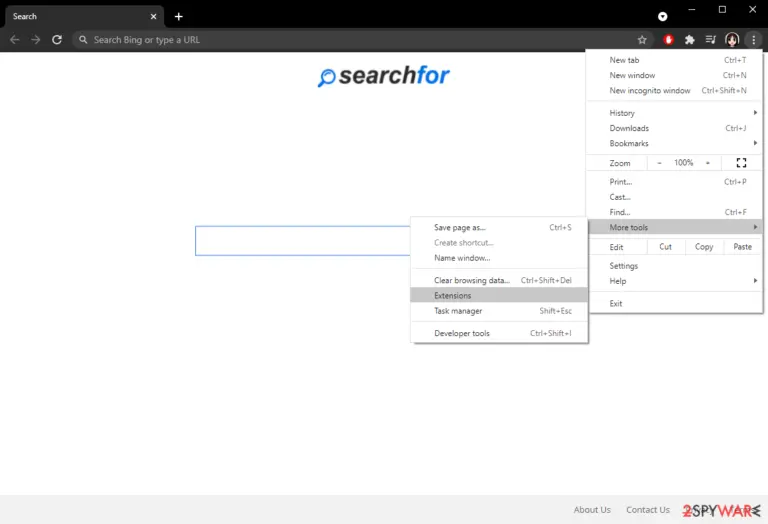Click the searchfor page search box

[x=303, y=241]
